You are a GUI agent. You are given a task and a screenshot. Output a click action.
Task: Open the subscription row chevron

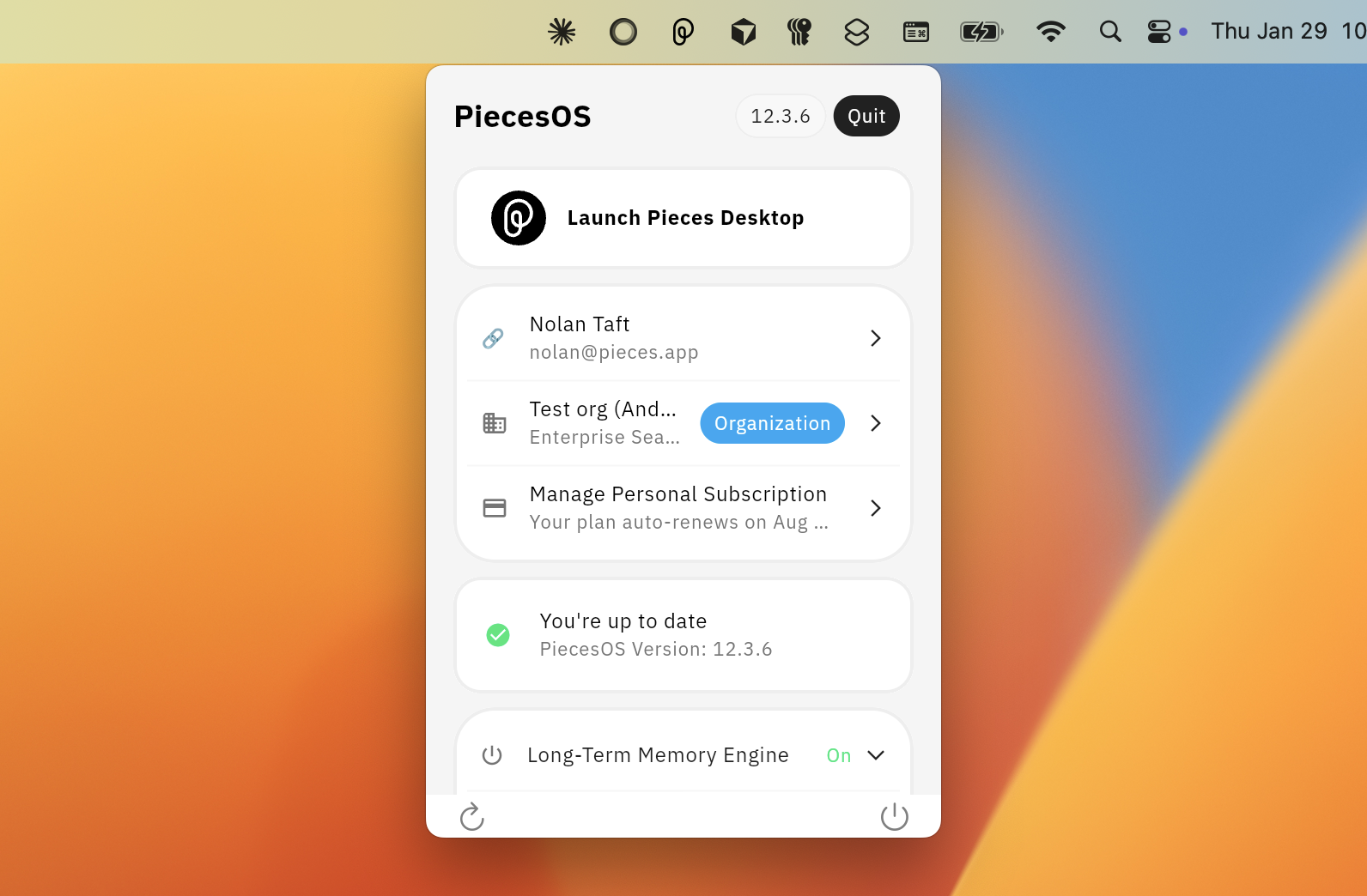click(x=876, y=508)
